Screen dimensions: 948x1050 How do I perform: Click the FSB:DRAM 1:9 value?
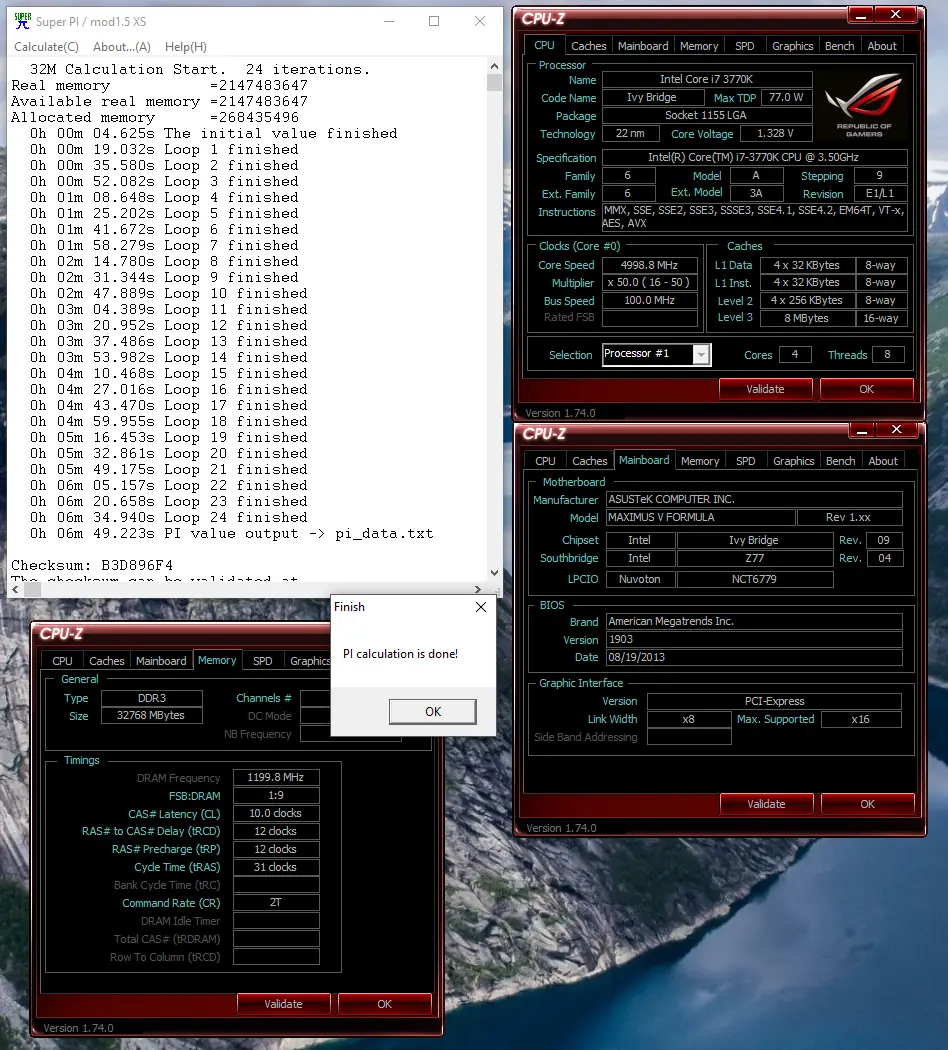276,796
